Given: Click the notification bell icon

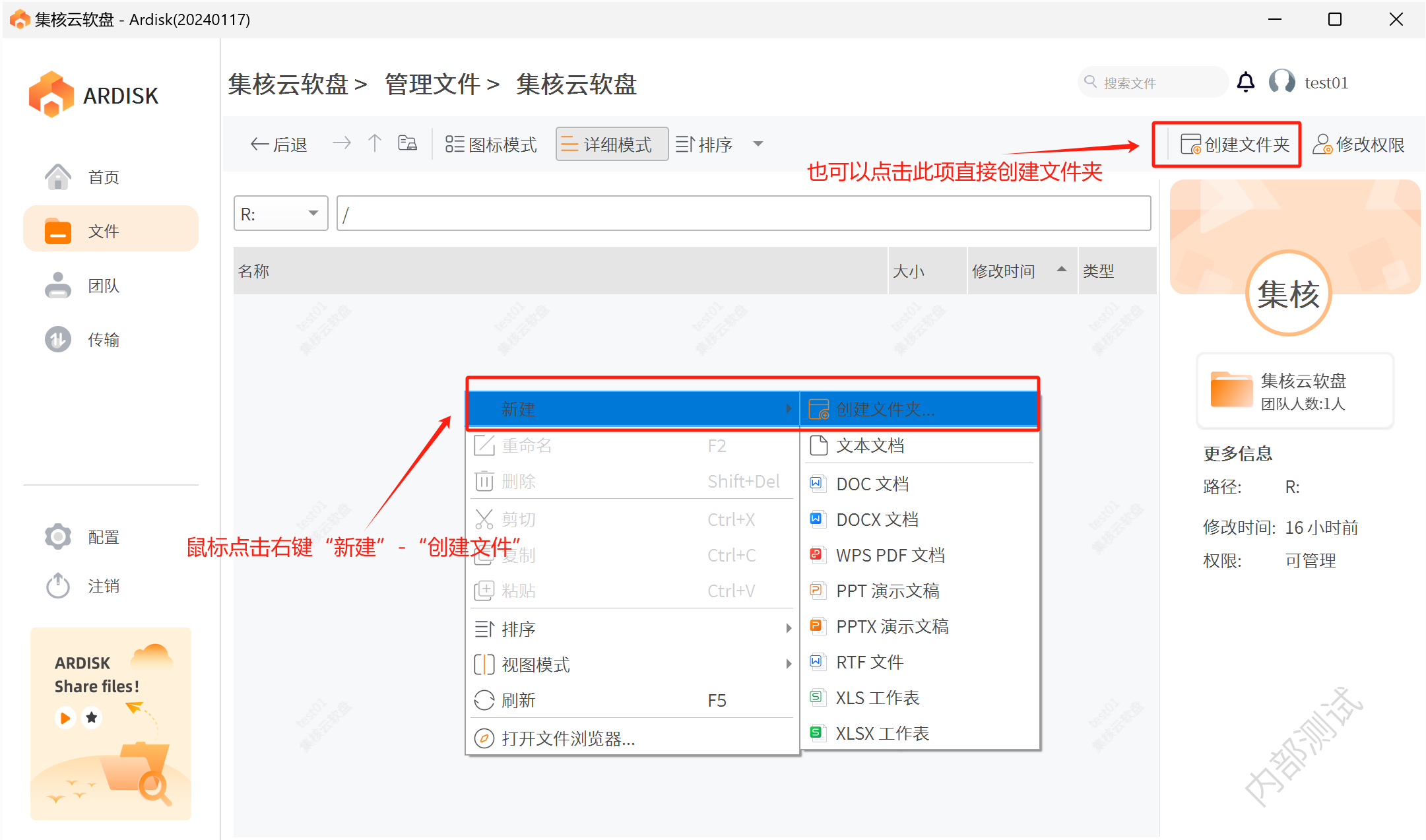Looking at the screenshot, I should [1245, 82].
